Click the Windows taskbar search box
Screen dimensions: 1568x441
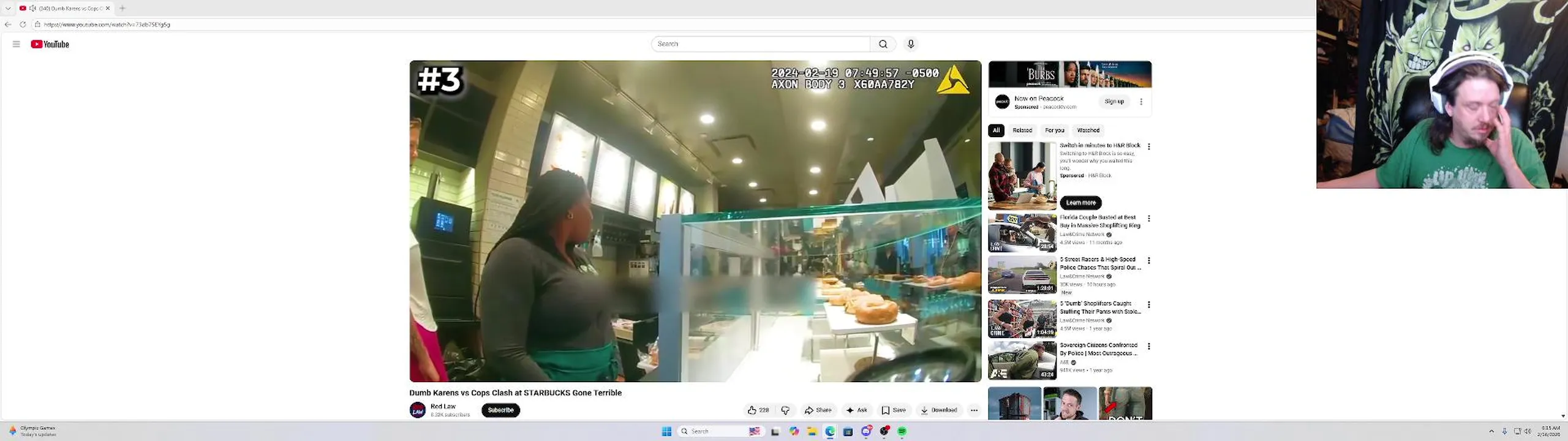click(x=720, y=432)
